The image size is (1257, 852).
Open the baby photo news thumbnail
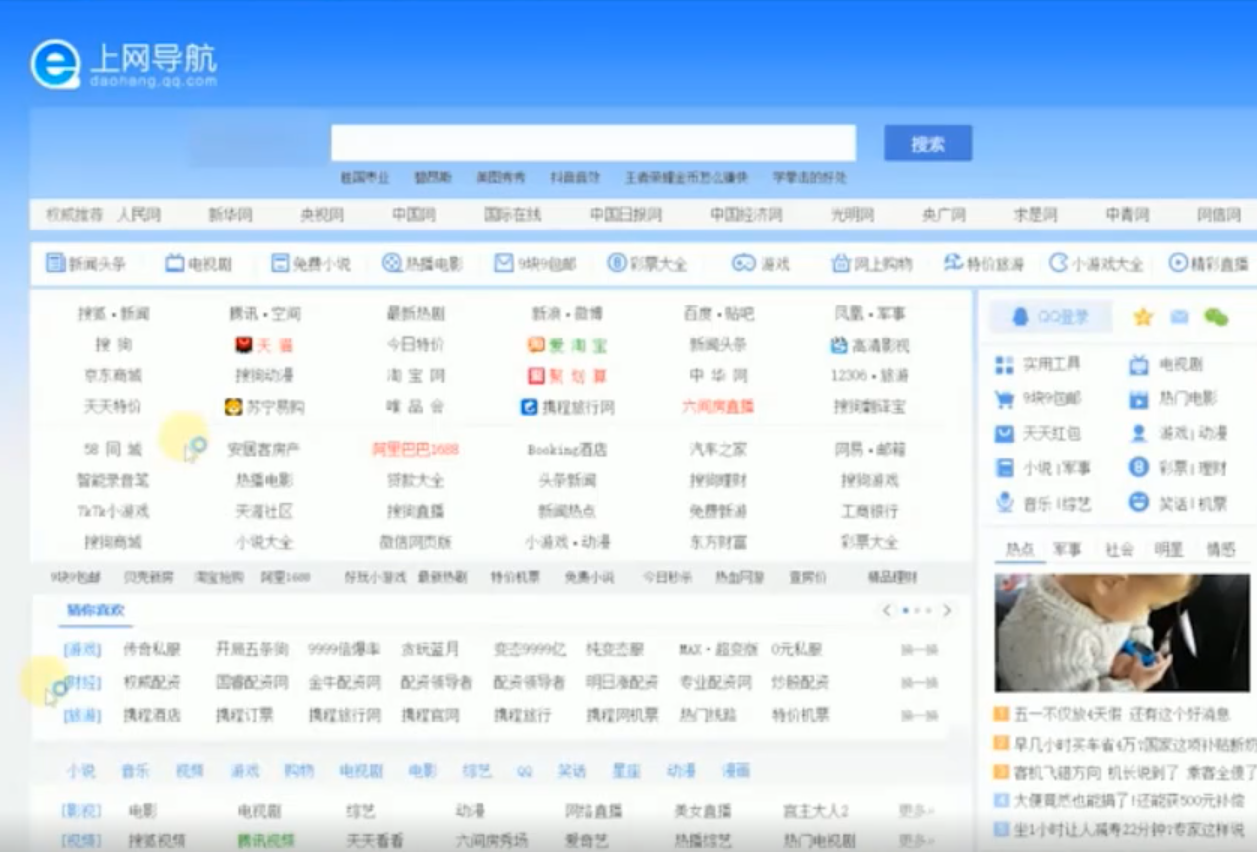pos(1121,633)
